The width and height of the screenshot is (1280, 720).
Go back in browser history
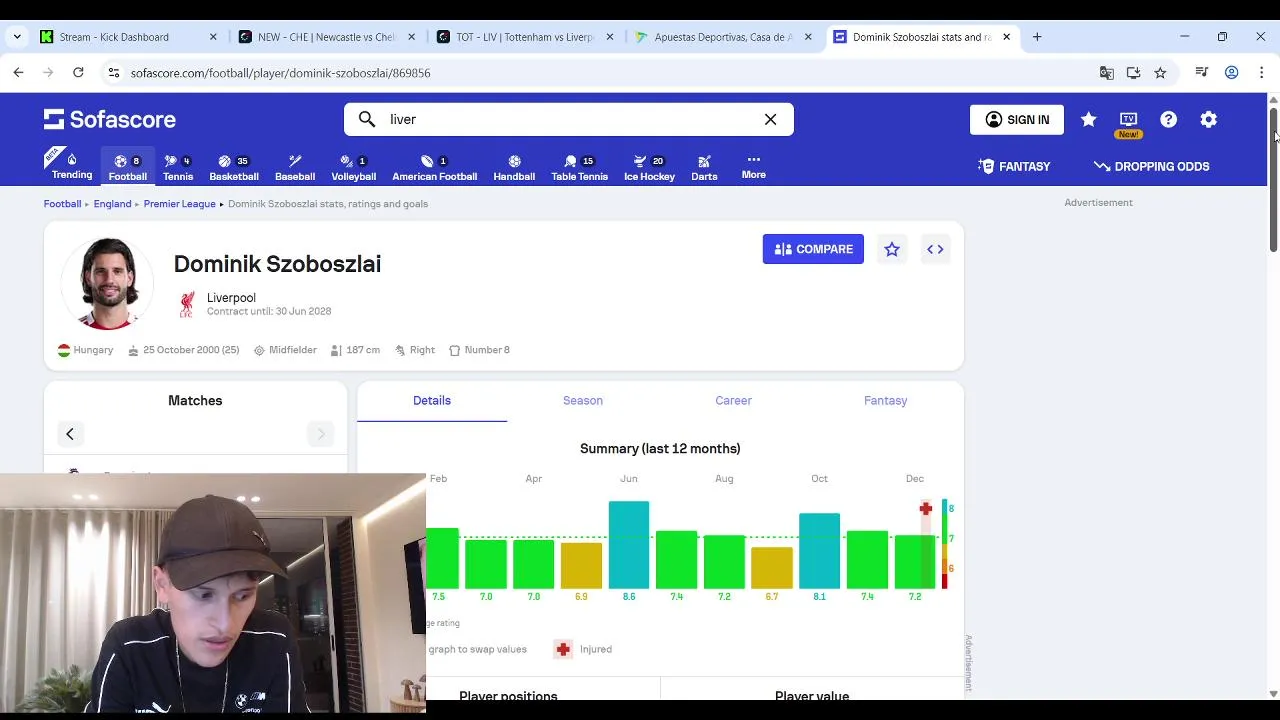(18, 72)
